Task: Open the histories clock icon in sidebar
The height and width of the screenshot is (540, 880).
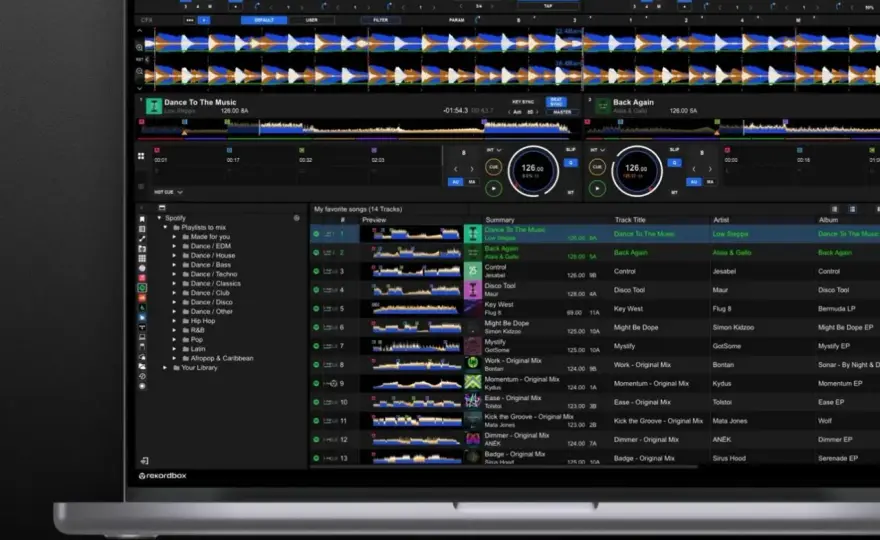Action: tap(142, 376)
